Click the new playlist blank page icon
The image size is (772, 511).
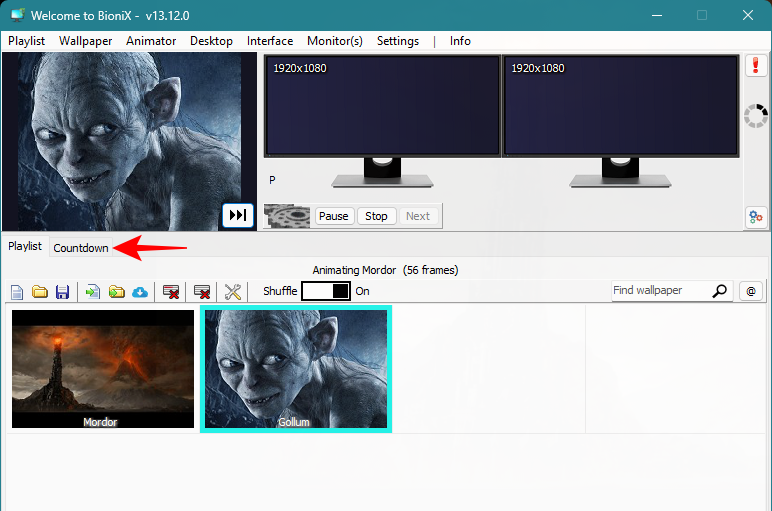(17, 292)
